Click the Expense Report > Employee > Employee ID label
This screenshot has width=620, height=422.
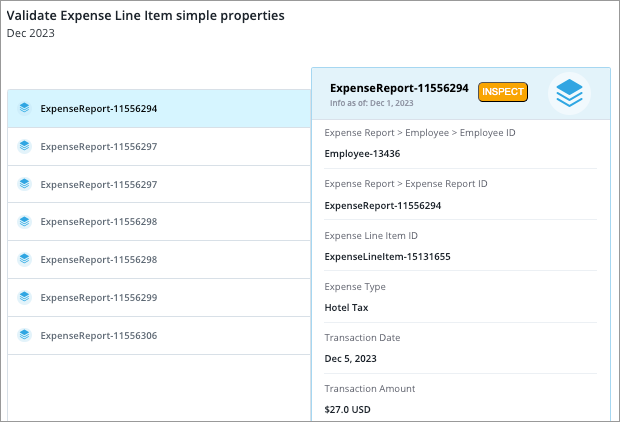point(420,133)
